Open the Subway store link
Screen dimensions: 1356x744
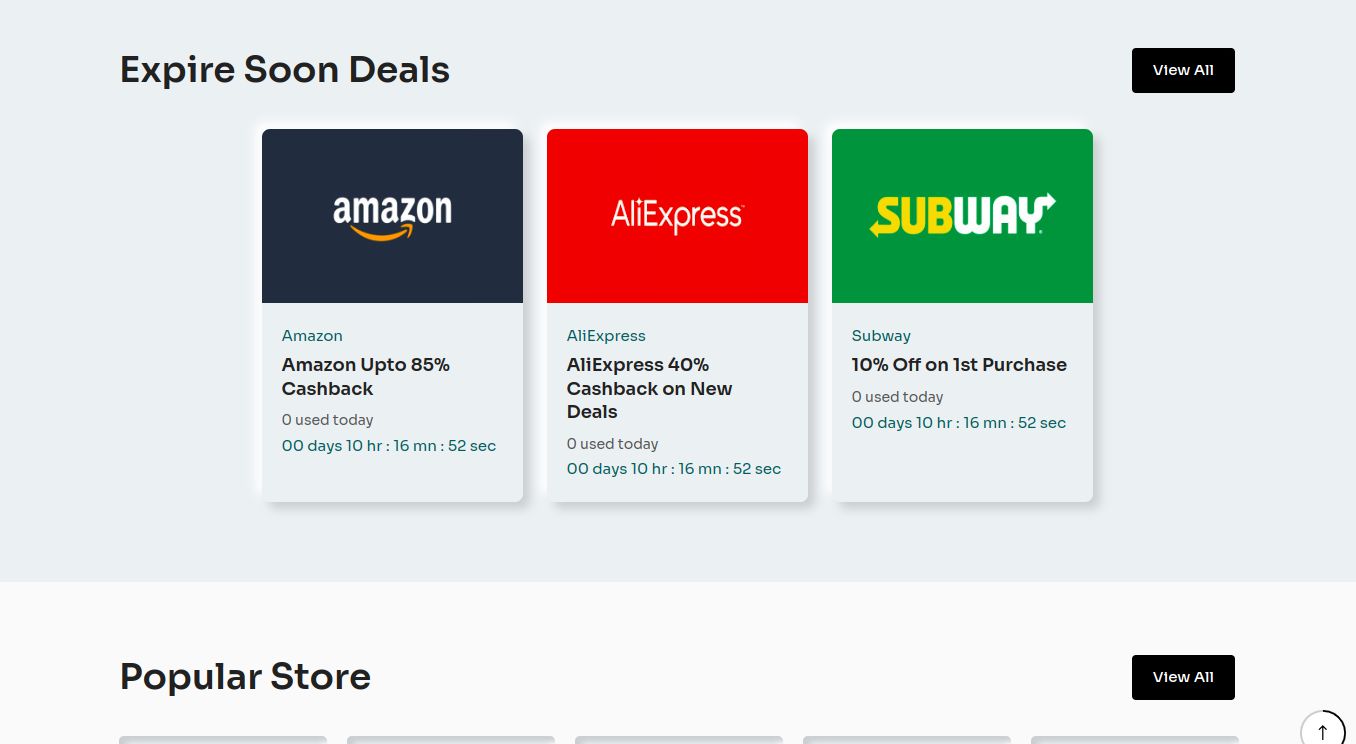click(x=880, y=335)
